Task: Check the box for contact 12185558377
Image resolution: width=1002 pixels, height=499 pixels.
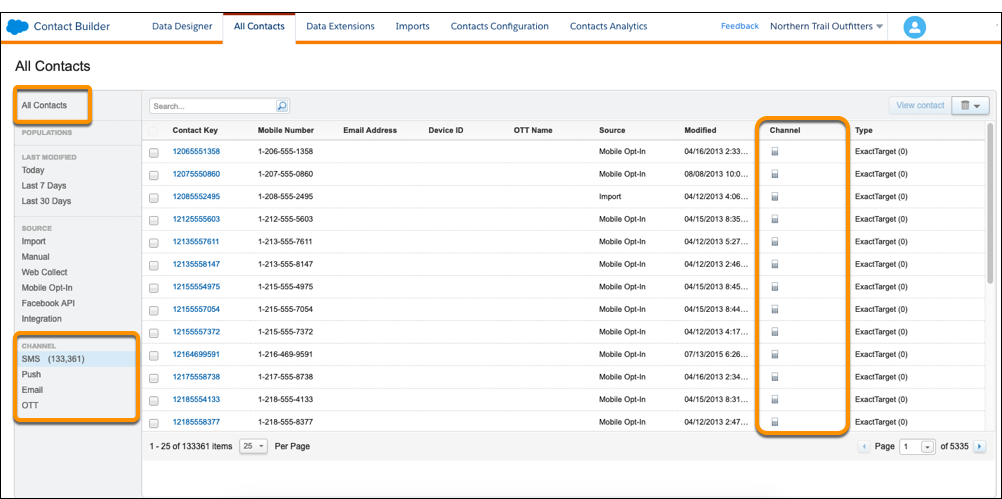Action: coord(153,424)
